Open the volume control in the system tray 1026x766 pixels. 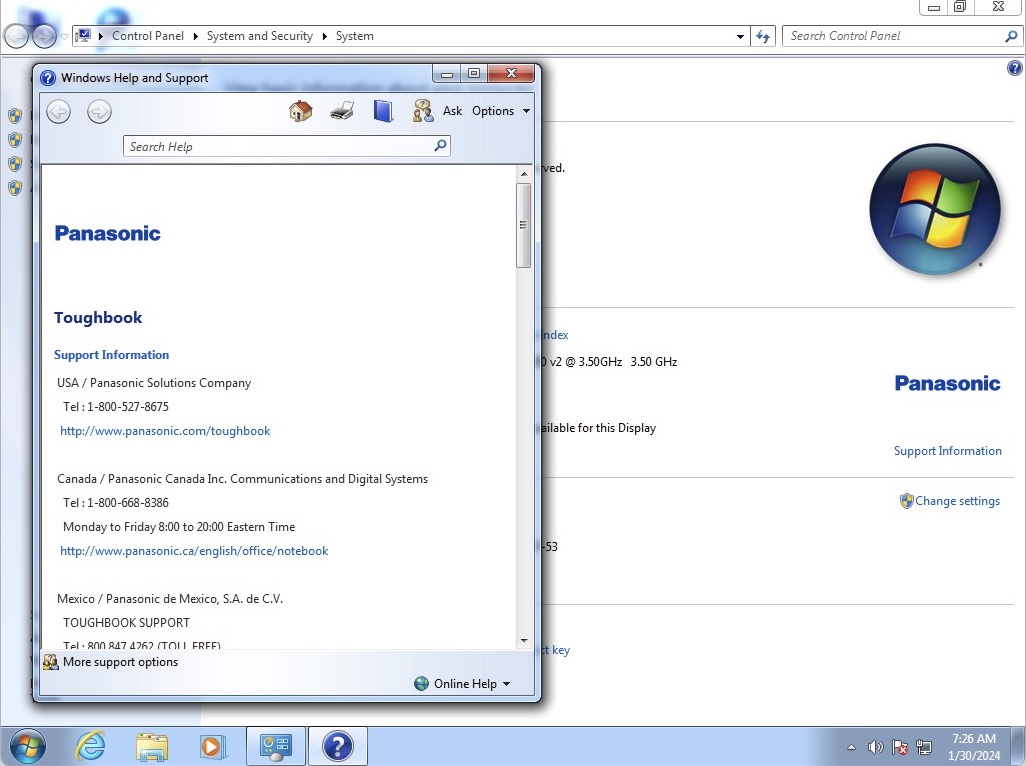click(x=875, y=746)
